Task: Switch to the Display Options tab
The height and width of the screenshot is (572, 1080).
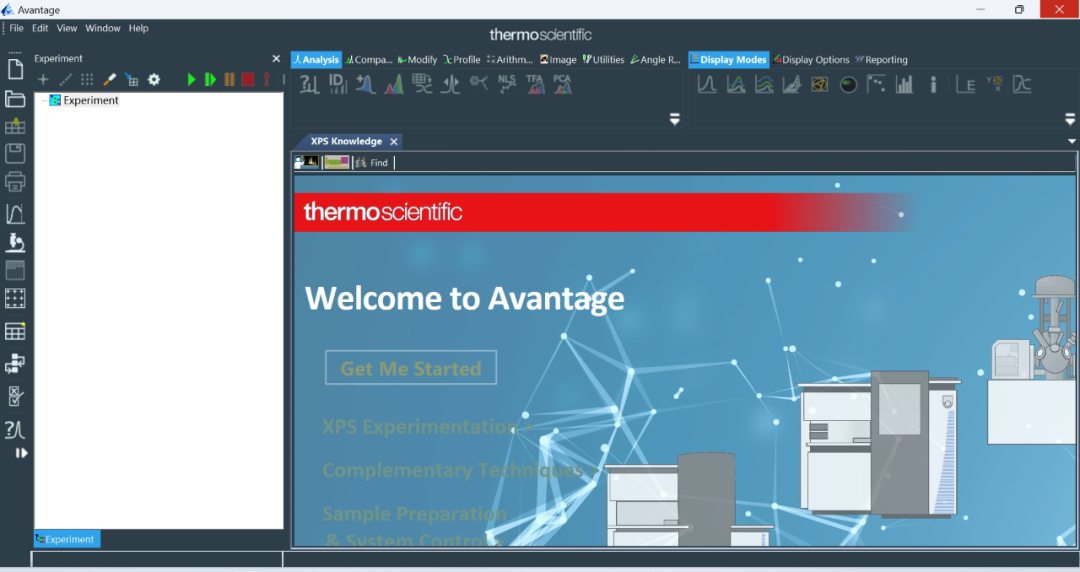Action: [x=811, y=59]
